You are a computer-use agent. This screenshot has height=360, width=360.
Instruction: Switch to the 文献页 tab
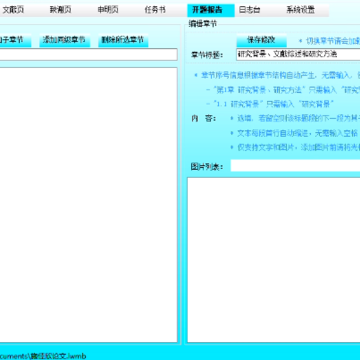(x=13, y=10)
